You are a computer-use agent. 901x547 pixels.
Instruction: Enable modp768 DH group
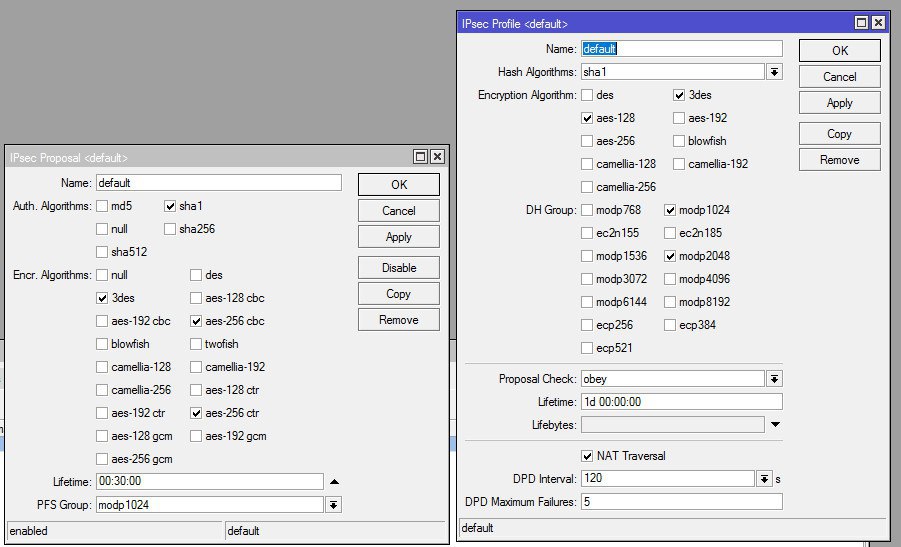(587, 210)
